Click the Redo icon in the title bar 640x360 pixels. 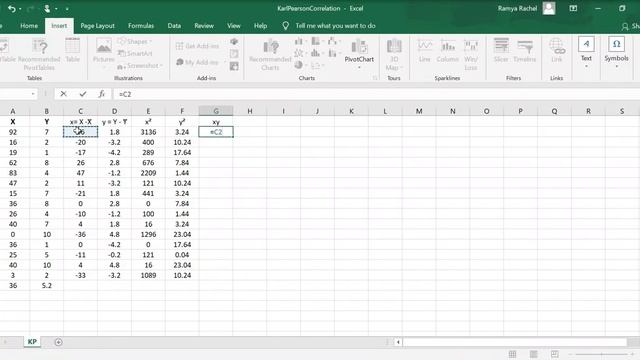tap(31, 9)
